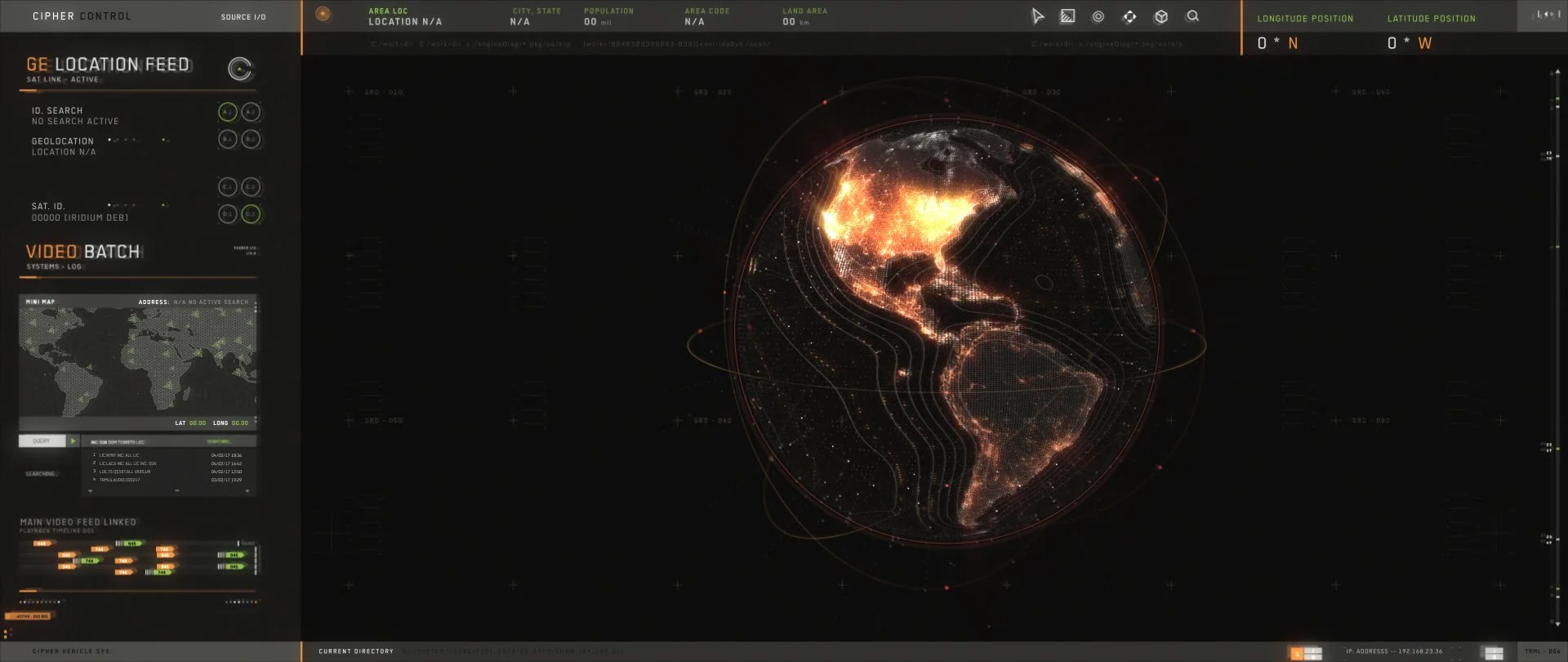Select query result row 4 dated 03/02/17 19:29

pyautogui.click(x=167, y=480)
